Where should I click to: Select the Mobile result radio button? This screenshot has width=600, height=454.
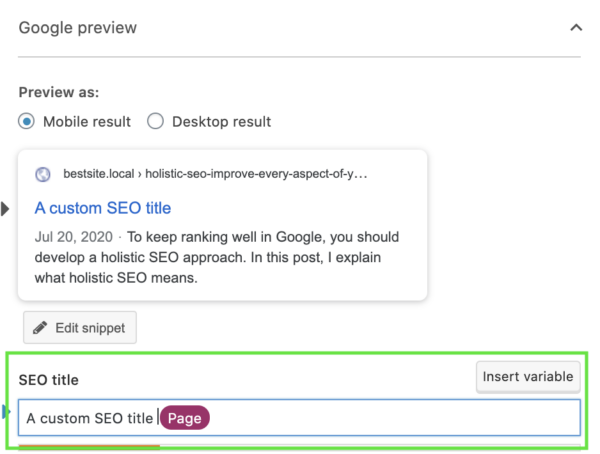26,121
